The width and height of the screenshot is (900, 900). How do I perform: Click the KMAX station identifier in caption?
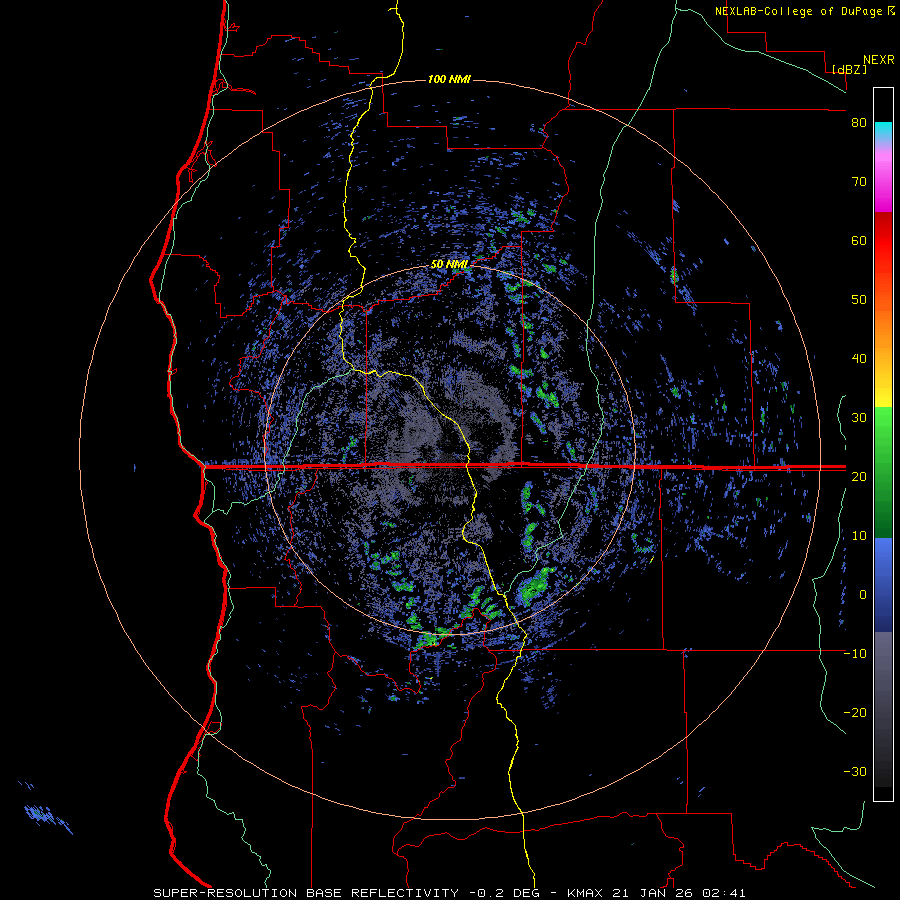[583, 893]
